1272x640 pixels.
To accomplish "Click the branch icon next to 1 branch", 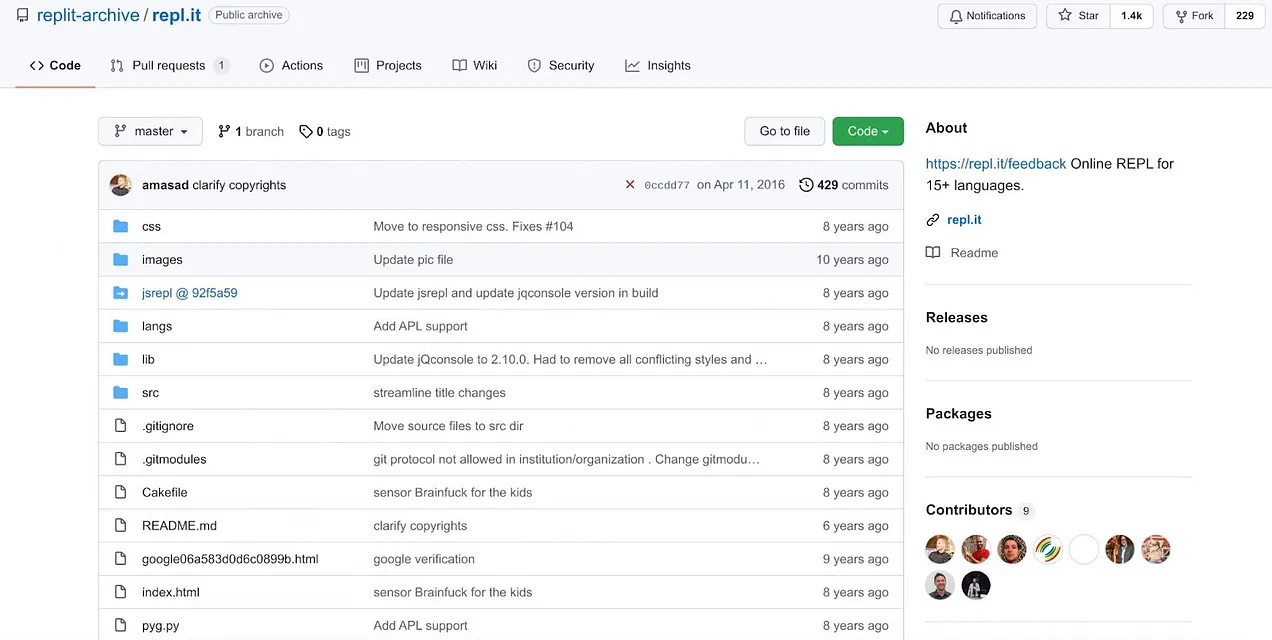I will point(225,131).
